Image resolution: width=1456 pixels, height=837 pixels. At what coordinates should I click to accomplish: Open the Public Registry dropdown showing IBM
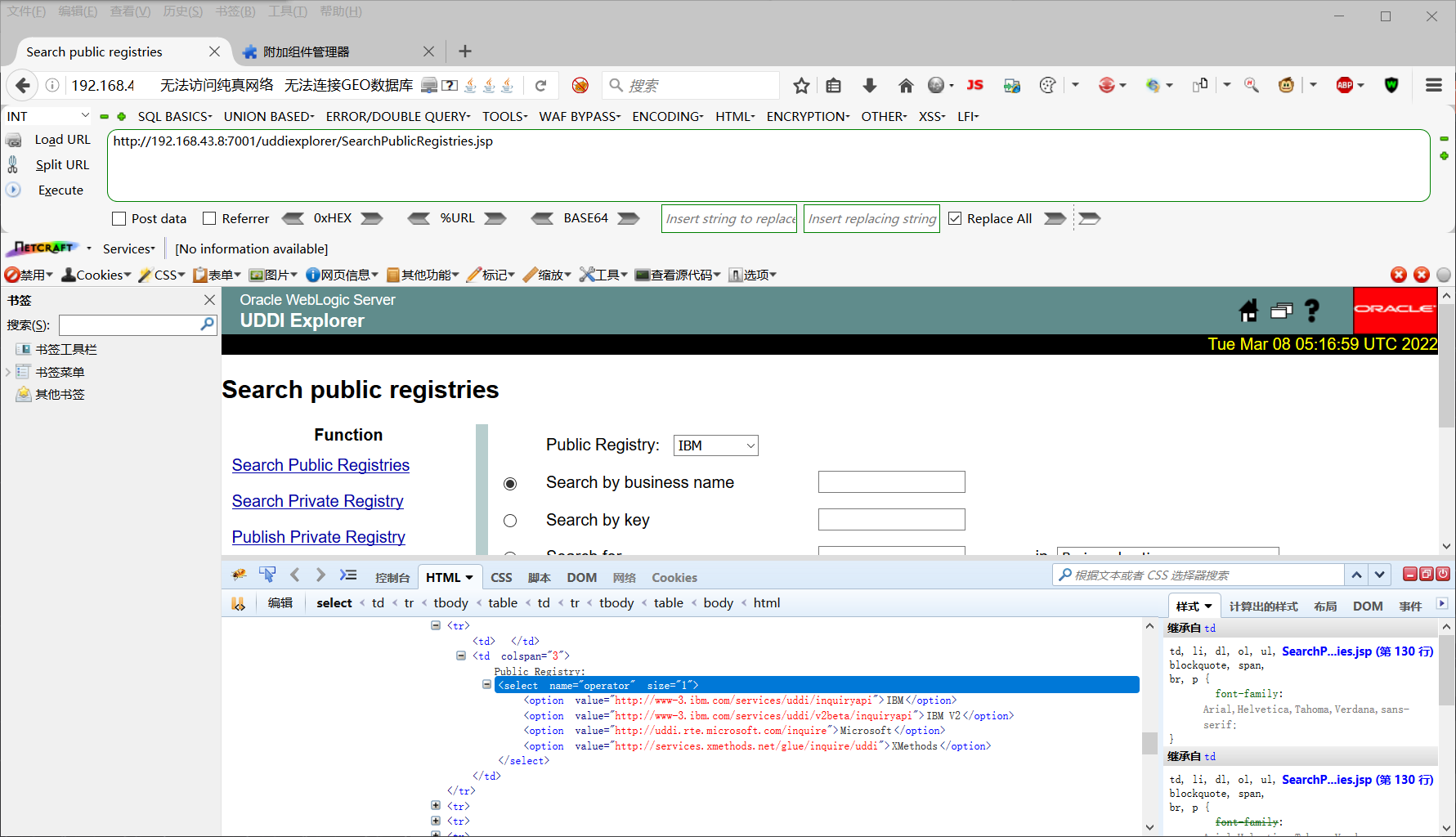(x=715, y=445)
